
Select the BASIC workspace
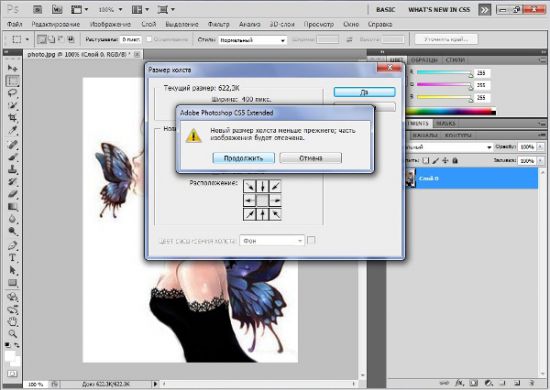[385, 10]
